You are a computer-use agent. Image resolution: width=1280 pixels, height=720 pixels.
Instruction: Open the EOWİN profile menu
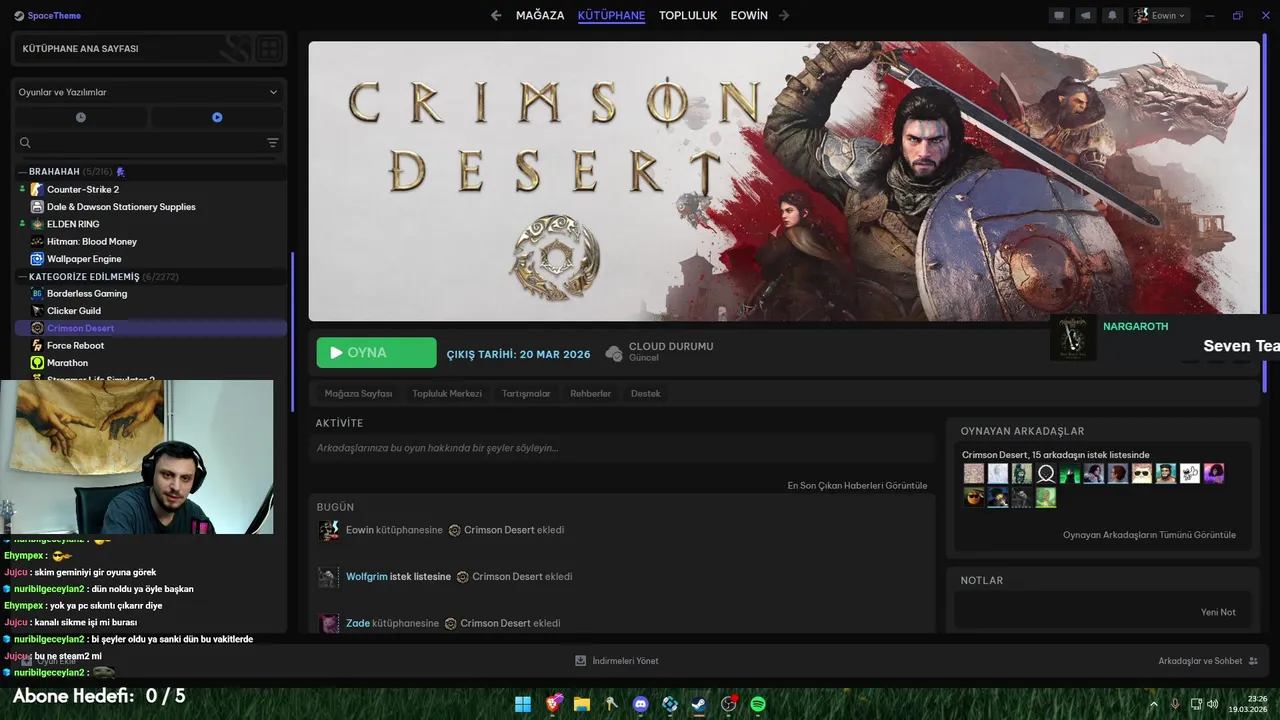[x=749, y=15]
